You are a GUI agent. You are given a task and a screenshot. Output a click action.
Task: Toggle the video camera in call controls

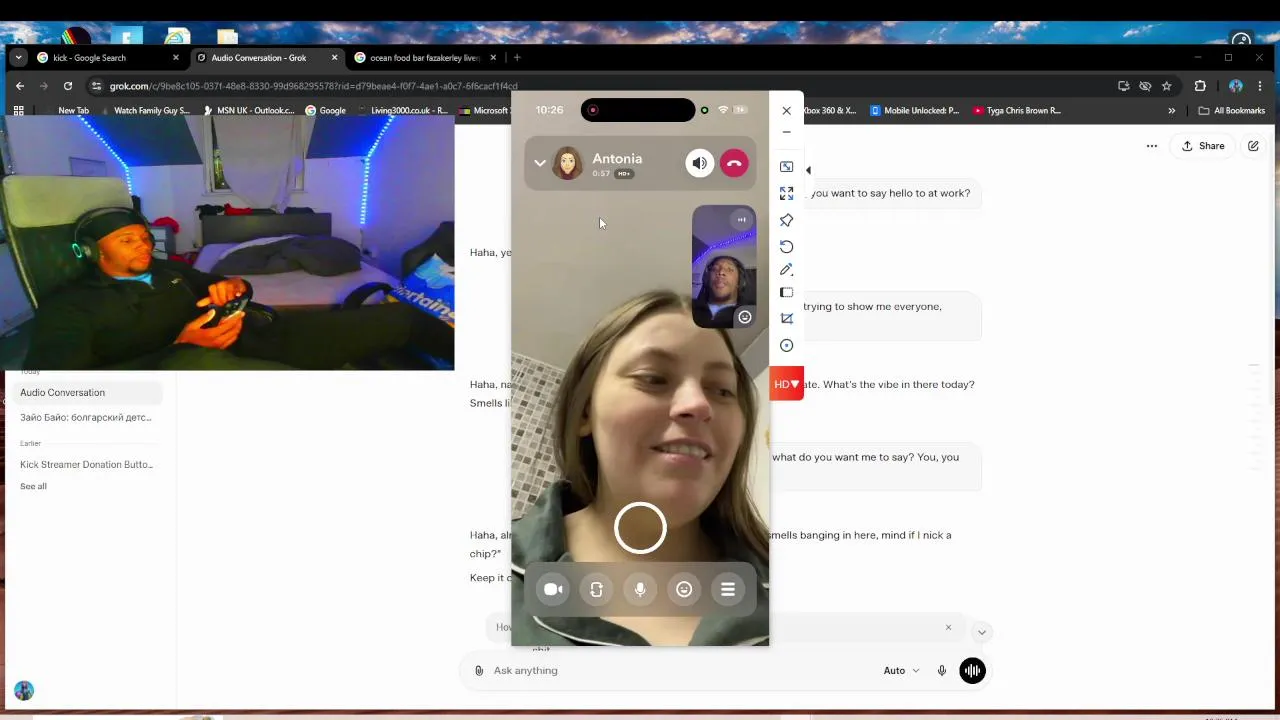pos(553,590)
